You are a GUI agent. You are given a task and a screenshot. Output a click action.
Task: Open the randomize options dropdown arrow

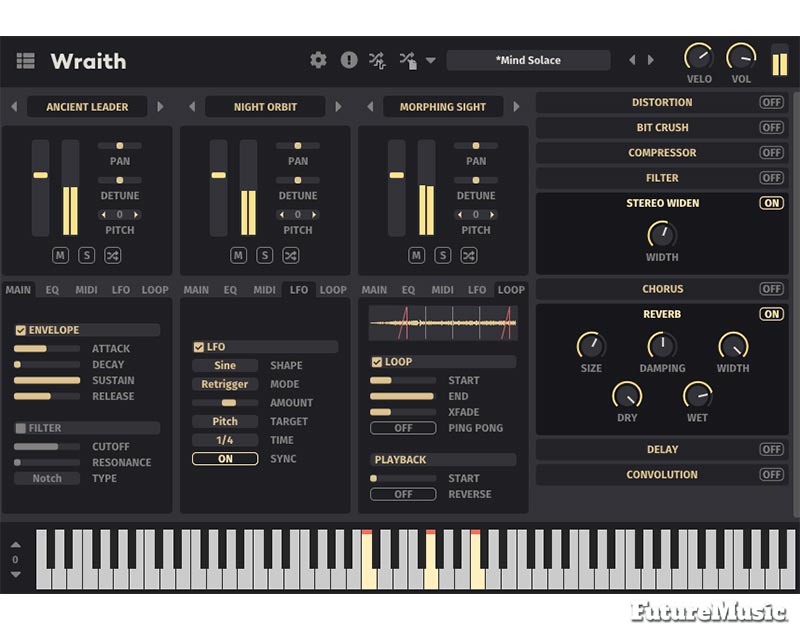coord(431,61)
